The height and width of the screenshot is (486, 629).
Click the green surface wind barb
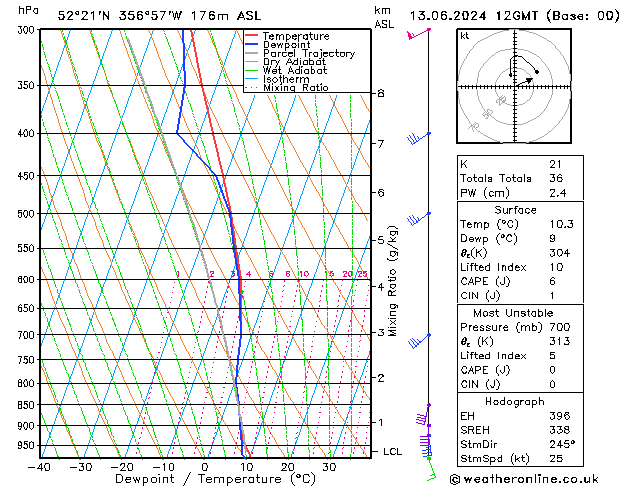click(431, 470)
